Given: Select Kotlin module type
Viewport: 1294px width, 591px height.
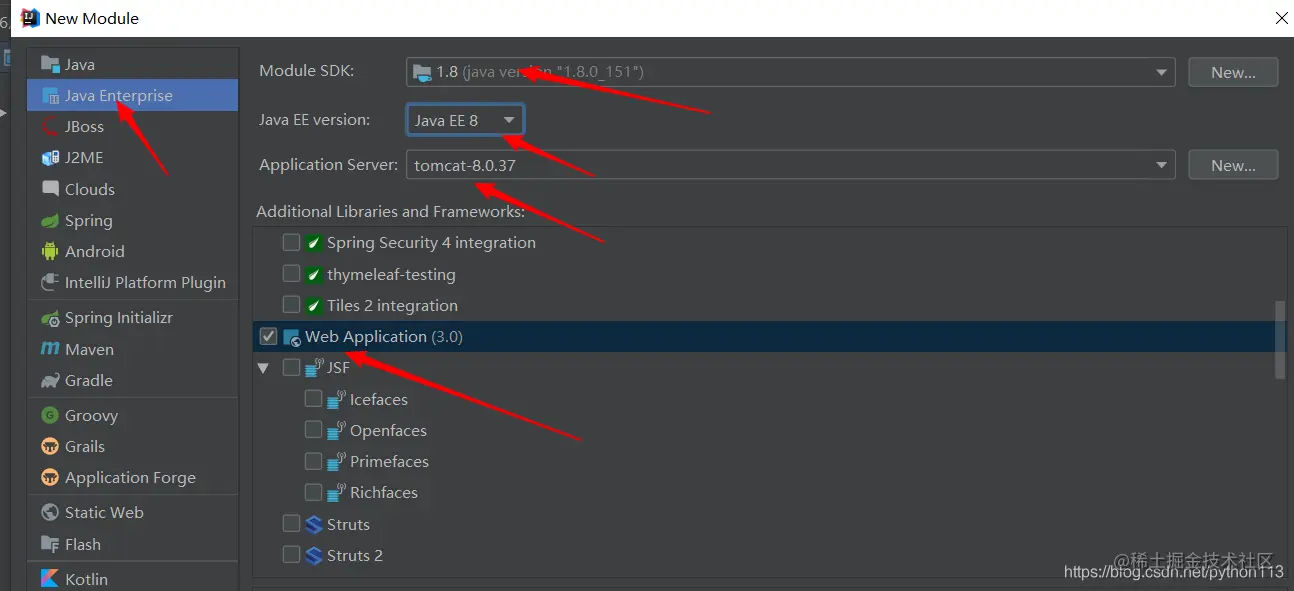Looking at the screenshot, I should pyautogui.click(x=133, y=578).
